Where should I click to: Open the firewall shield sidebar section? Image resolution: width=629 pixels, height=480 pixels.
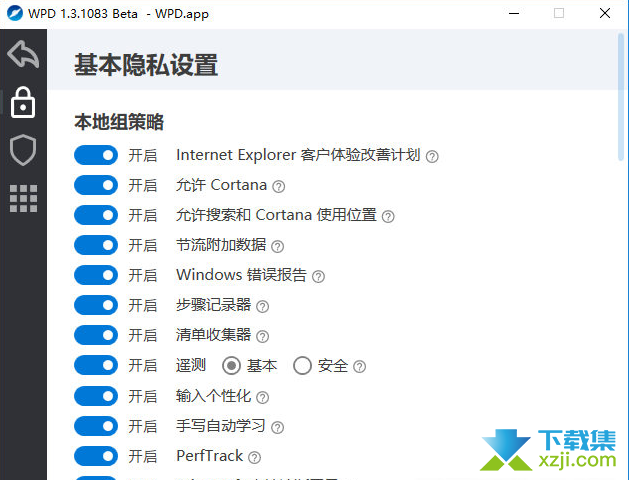[23, 150]
